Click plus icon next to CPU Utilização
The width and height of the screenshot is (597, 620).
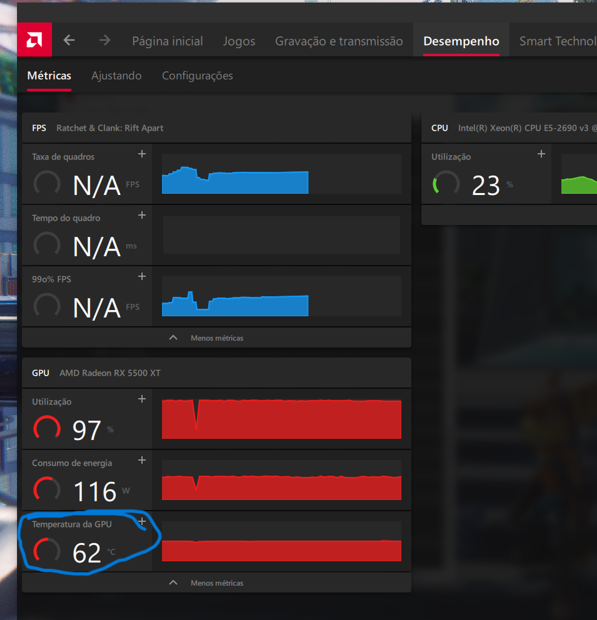(541, 154)
